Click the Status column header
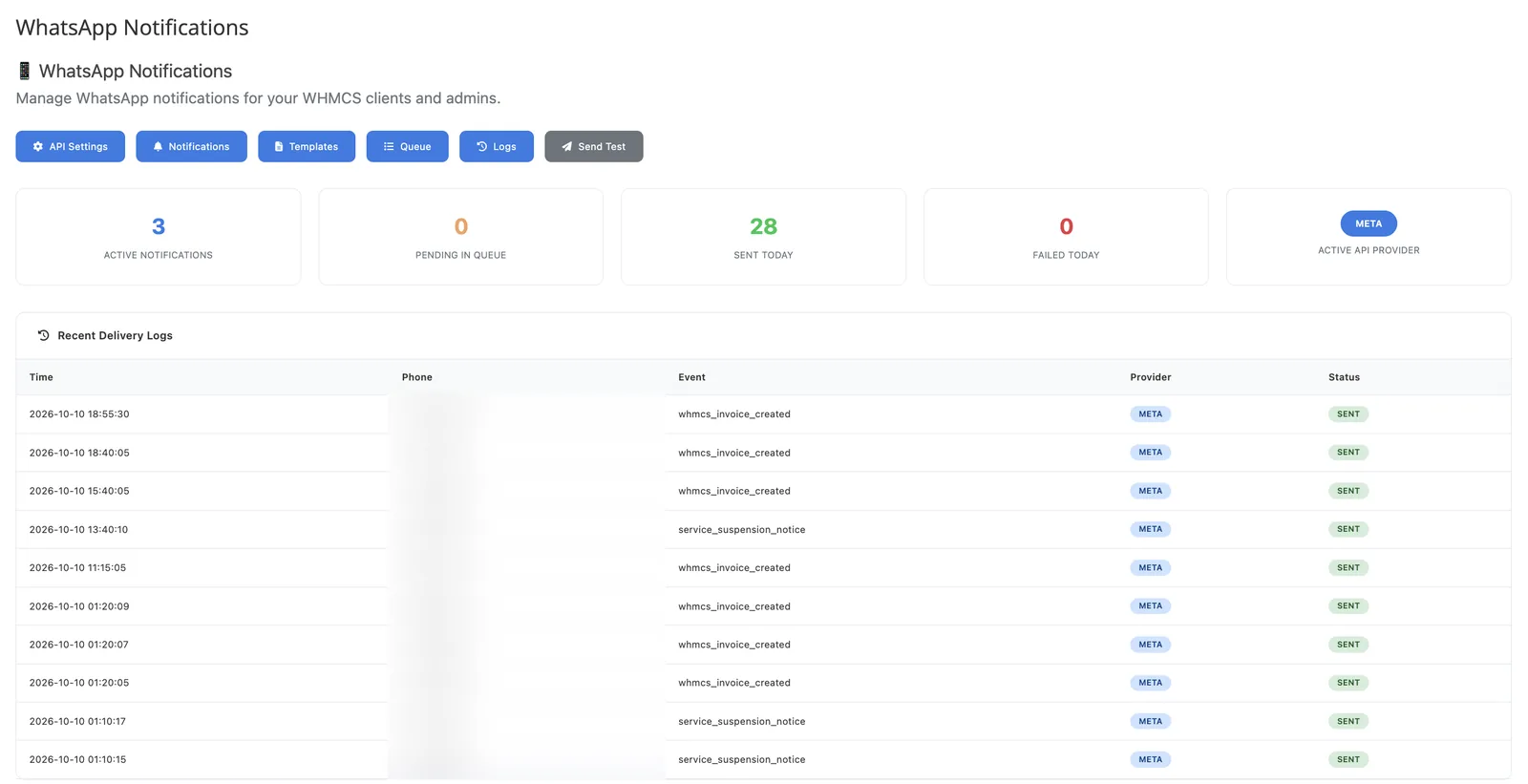This screenshot has height=784, width=1528. pyautogui.click(x=1344, y=377)
